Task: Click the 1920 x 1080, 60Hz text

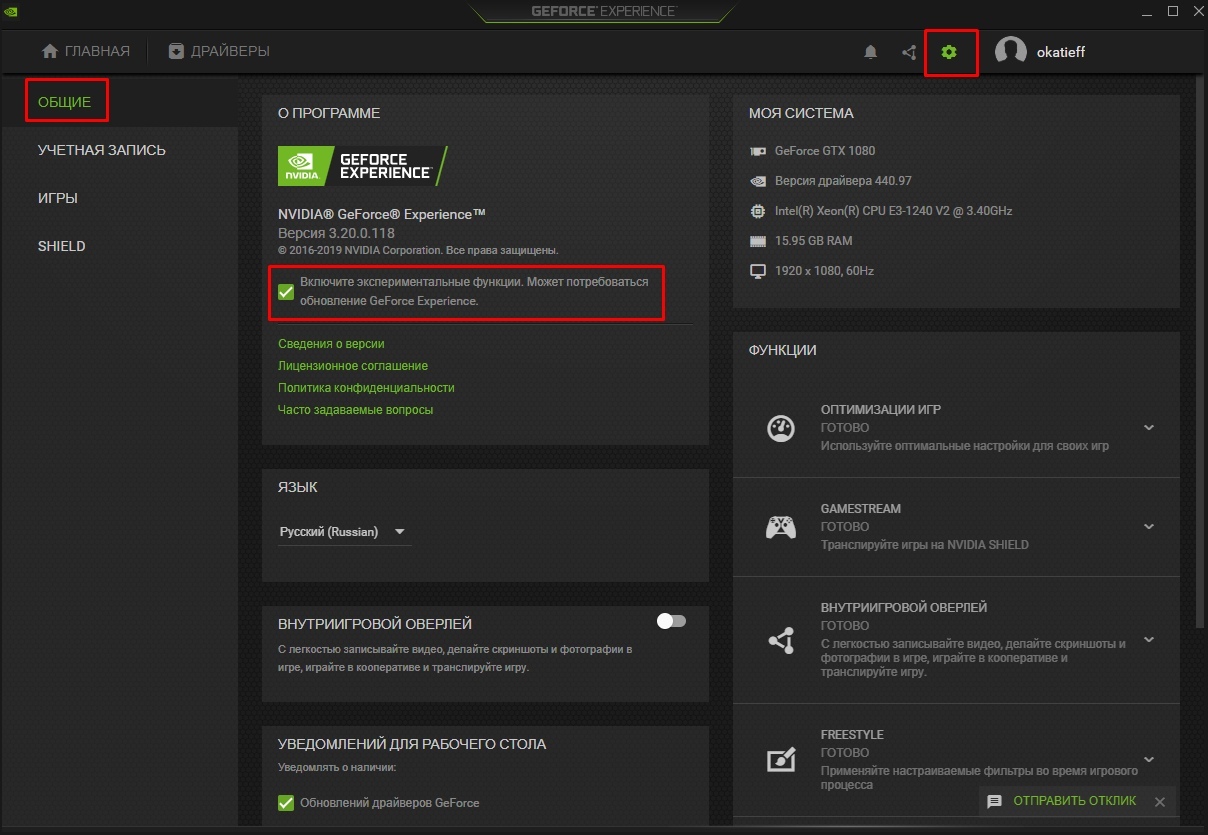Action: [x=825, y=271]
